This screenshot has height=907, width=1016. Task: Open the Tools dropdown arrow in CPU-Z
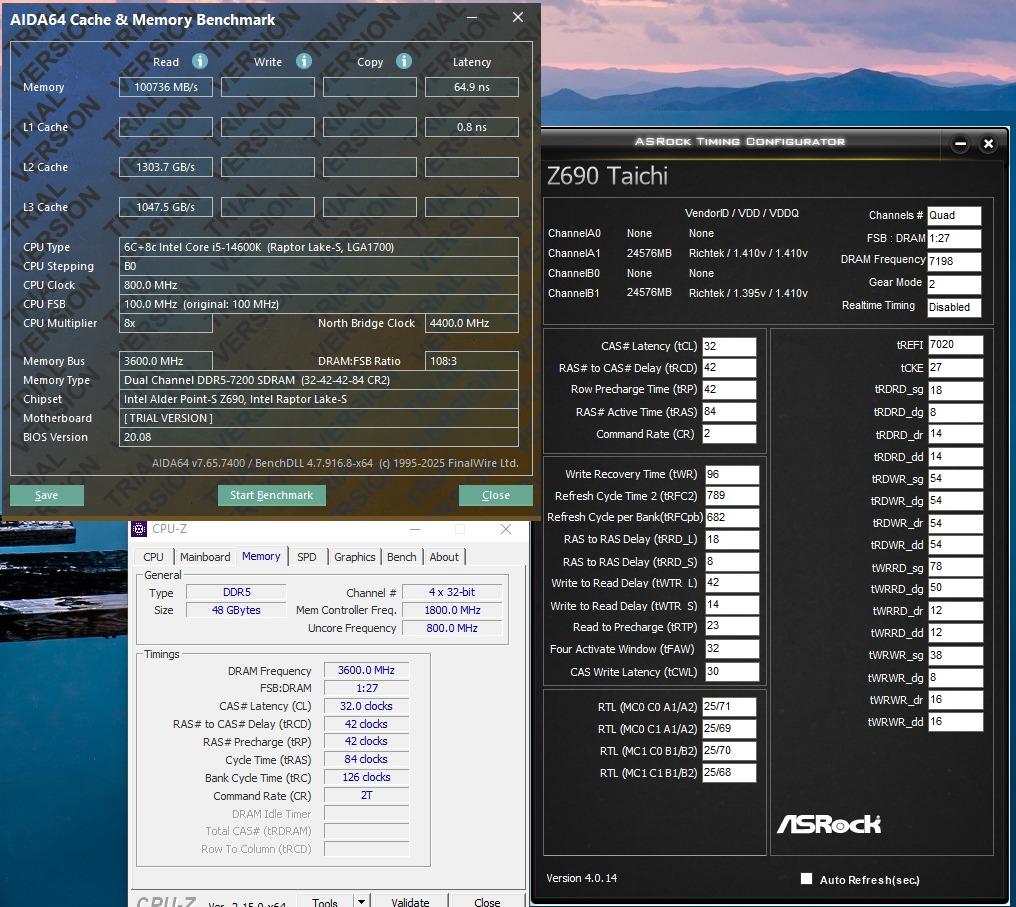click(361, 901)
